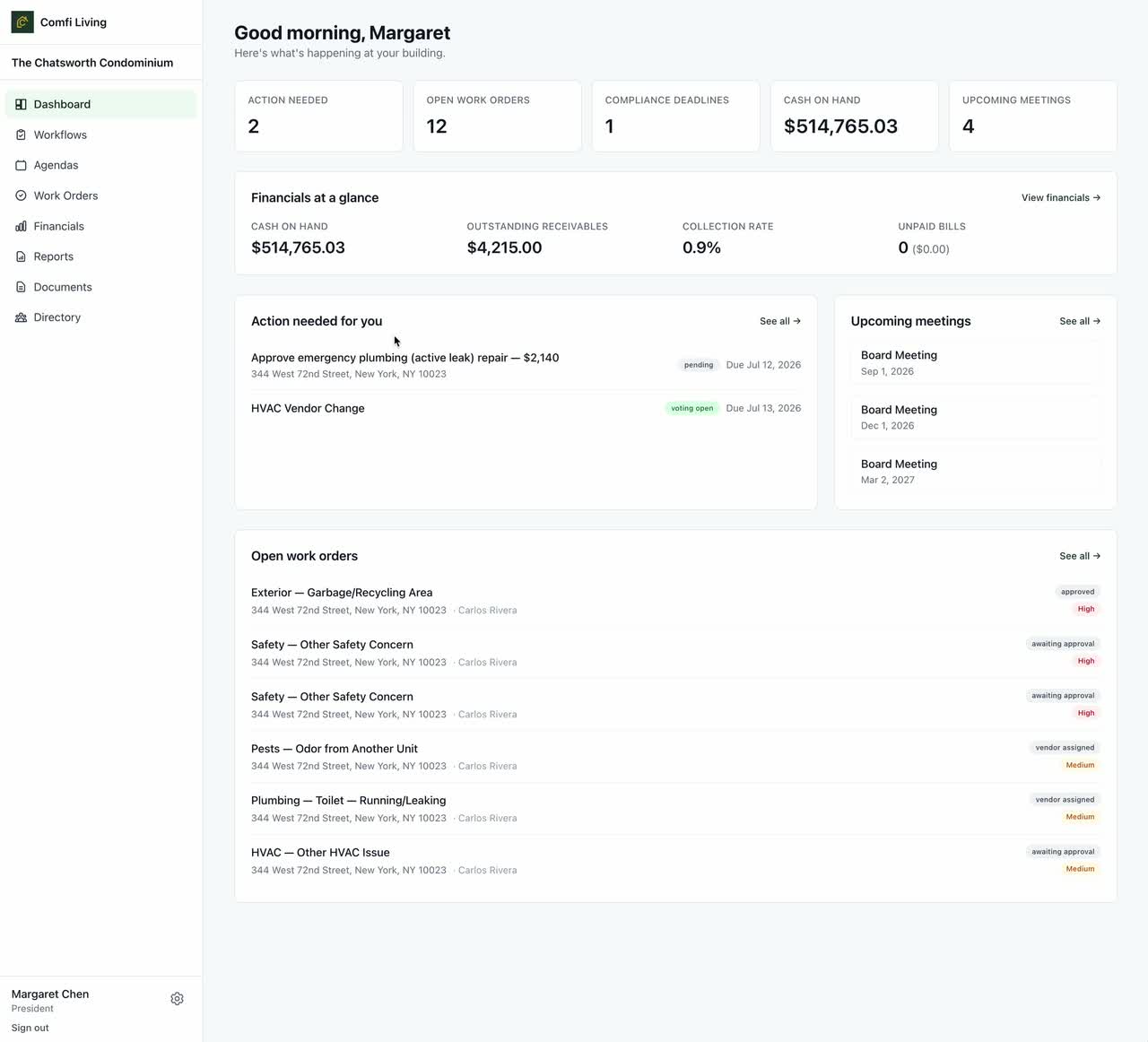Click the Agendas calendar icon
The height and width of the screenshot is (1042, 1148).
click(21, 165)
